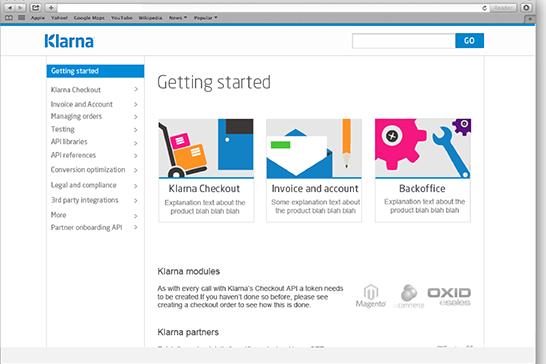Viewport: 546px width, 364px height.
Task: Open the Wikipedia bookmark
Action: [150, 18]
